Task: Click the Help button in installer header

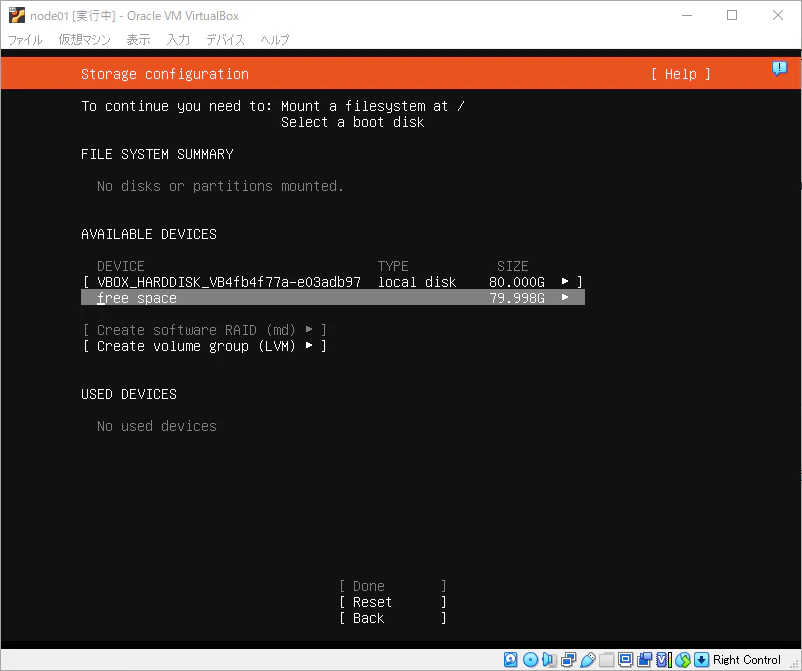Action: 681,74
